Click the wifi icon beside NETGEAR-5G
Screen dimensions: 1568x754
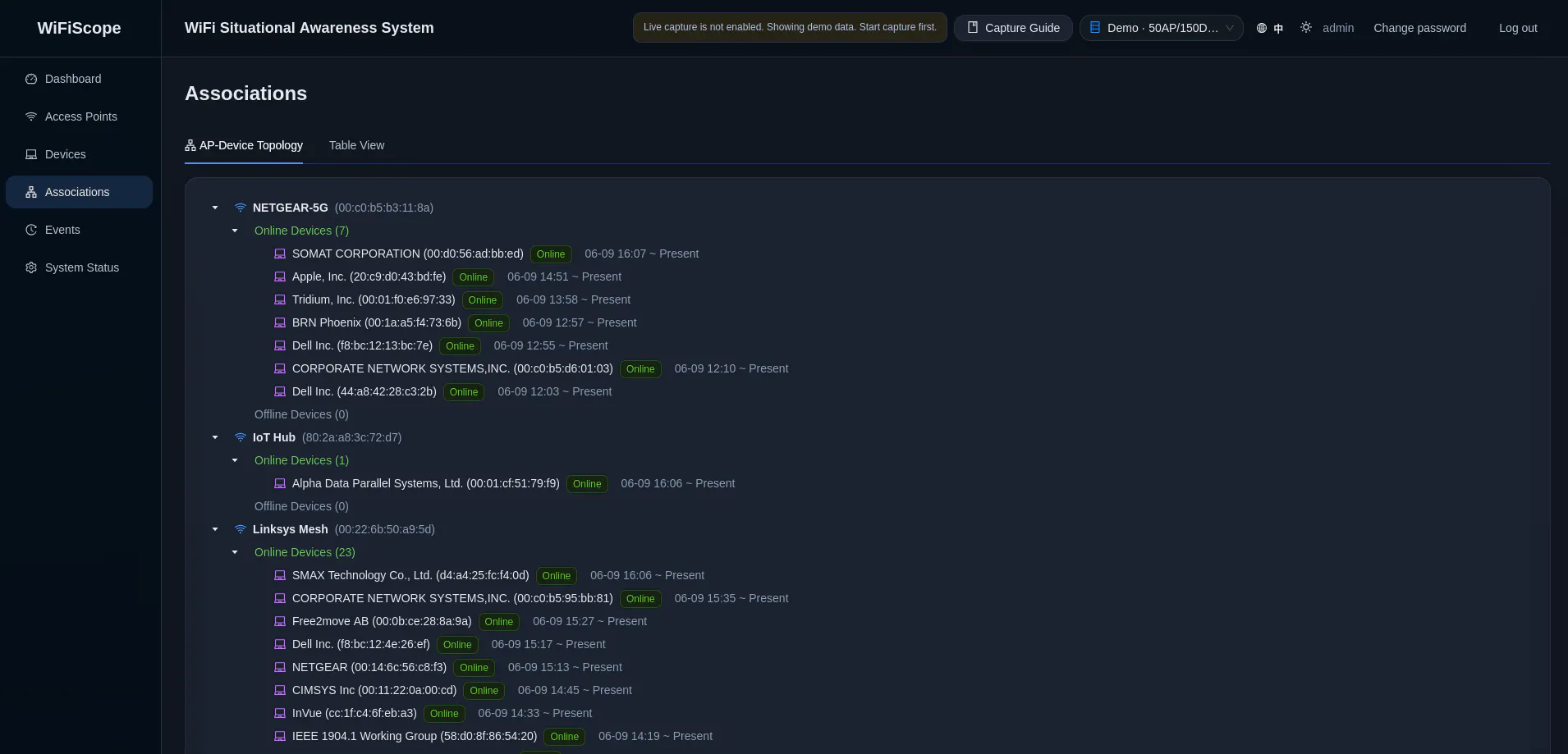click(x=241, y=208)
